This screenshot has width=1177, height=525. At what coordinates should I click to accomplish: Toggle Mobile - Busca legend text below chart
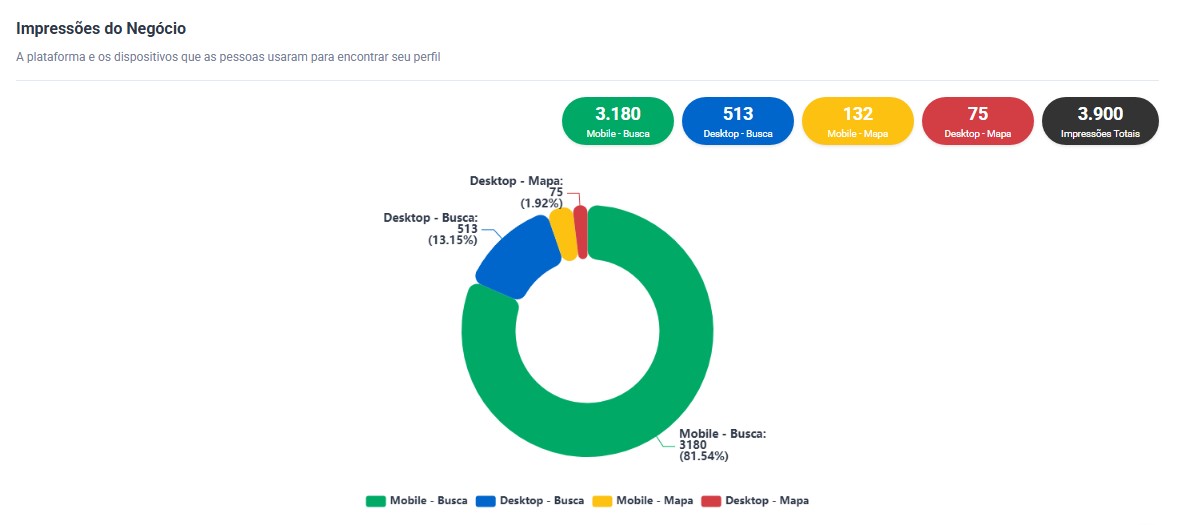coord(428,500)
